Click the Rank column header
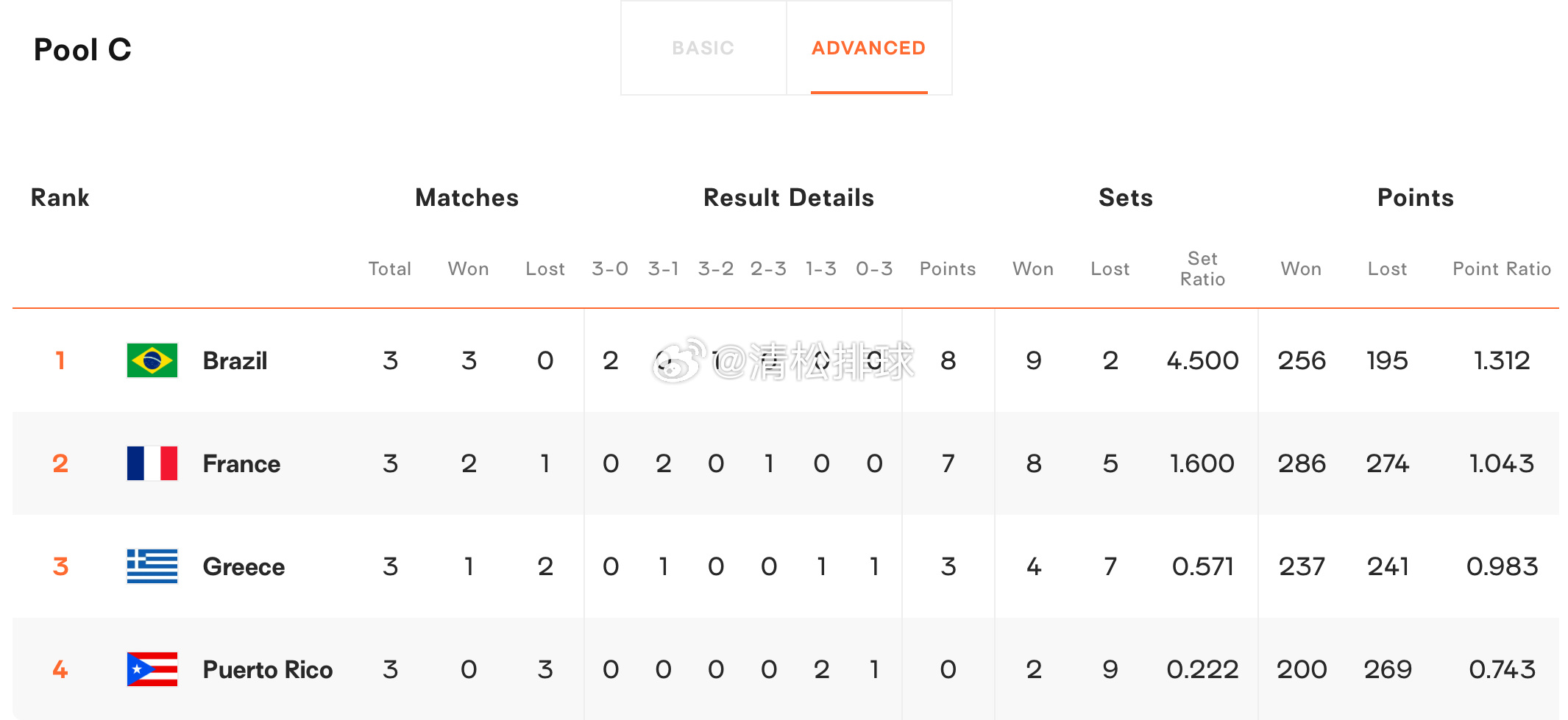1568x720 pixels. [x=60, y=198]
